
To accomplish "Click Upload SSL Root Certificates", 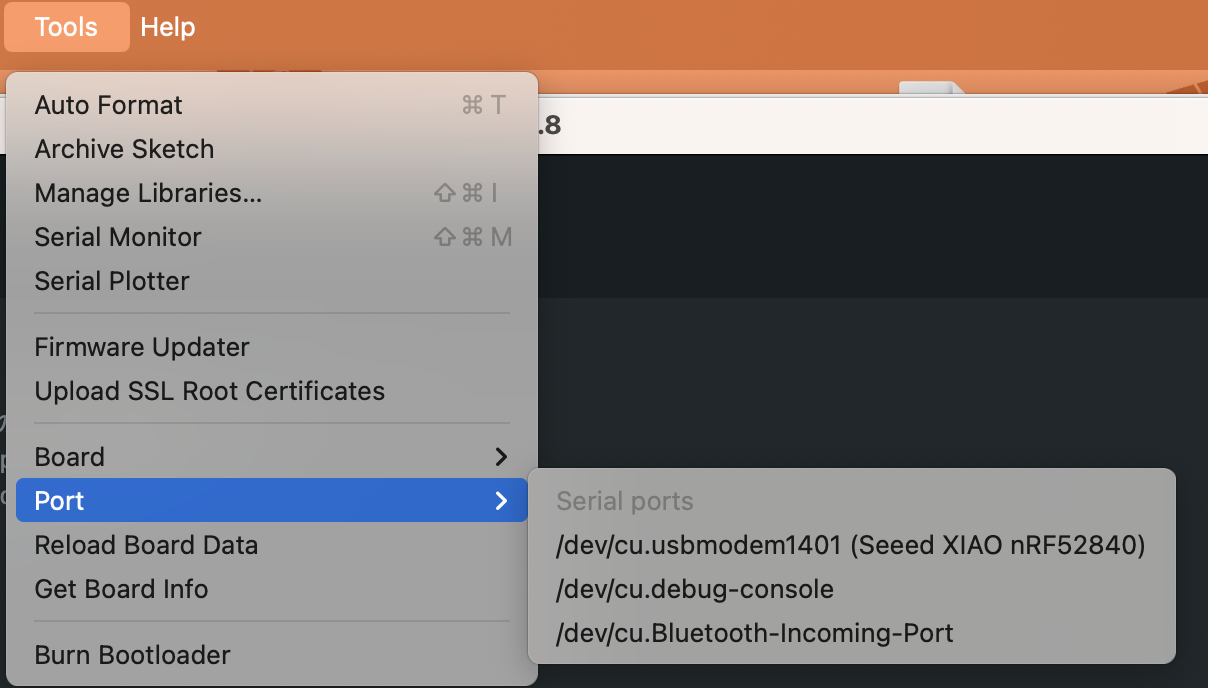I will 210,391.
